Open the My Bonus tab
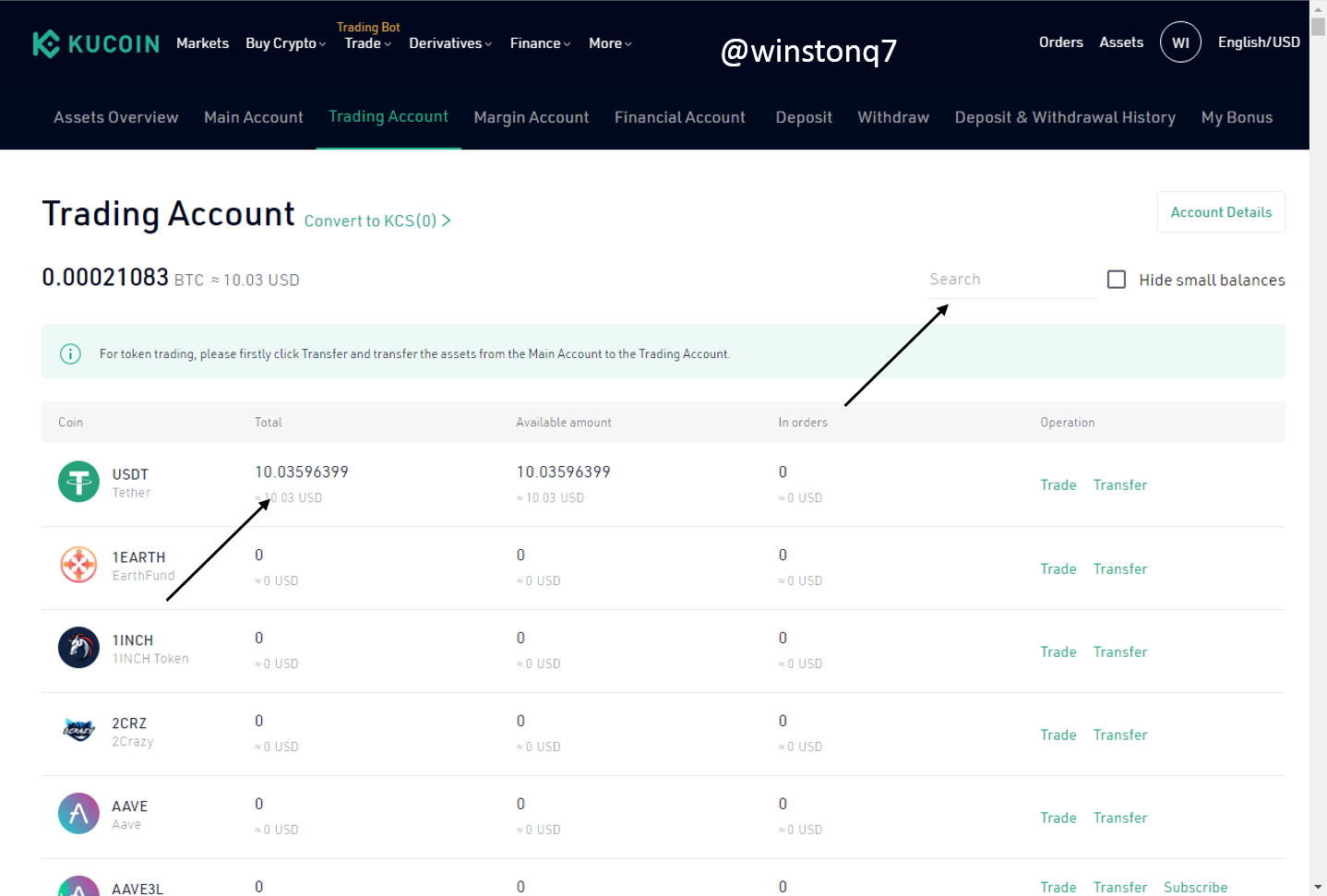Screen dimensions: 1327x896 pyautogui.click(x=1237, y=117)
